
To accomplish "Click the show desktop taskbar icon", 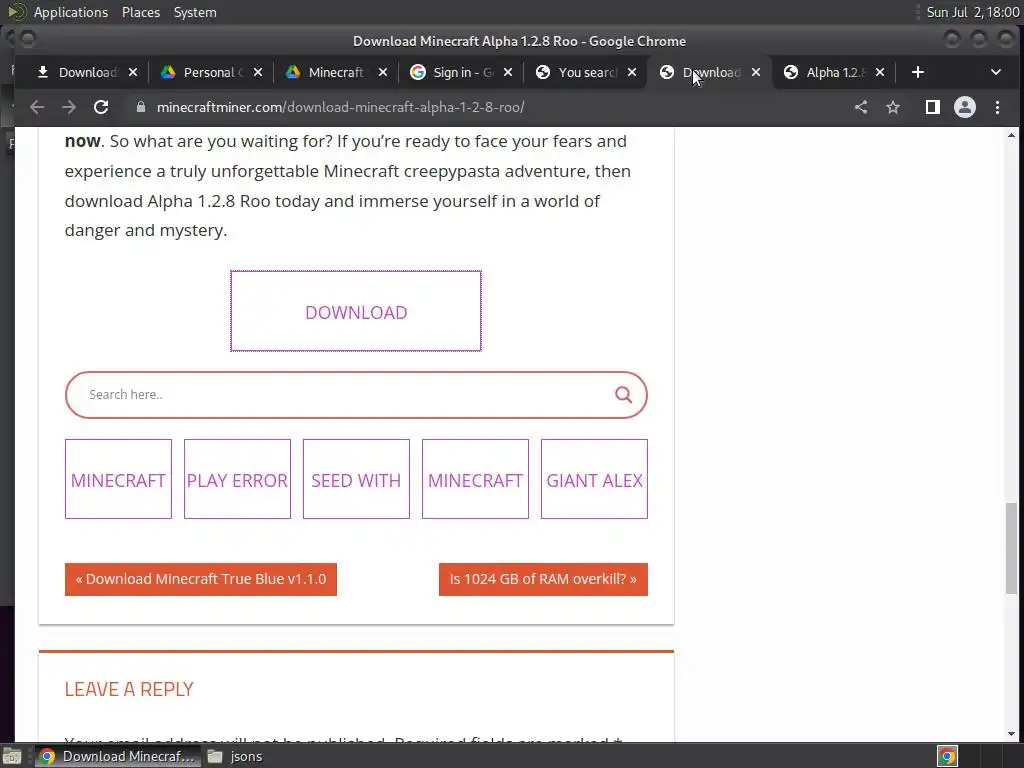I will tap(12, 756).
